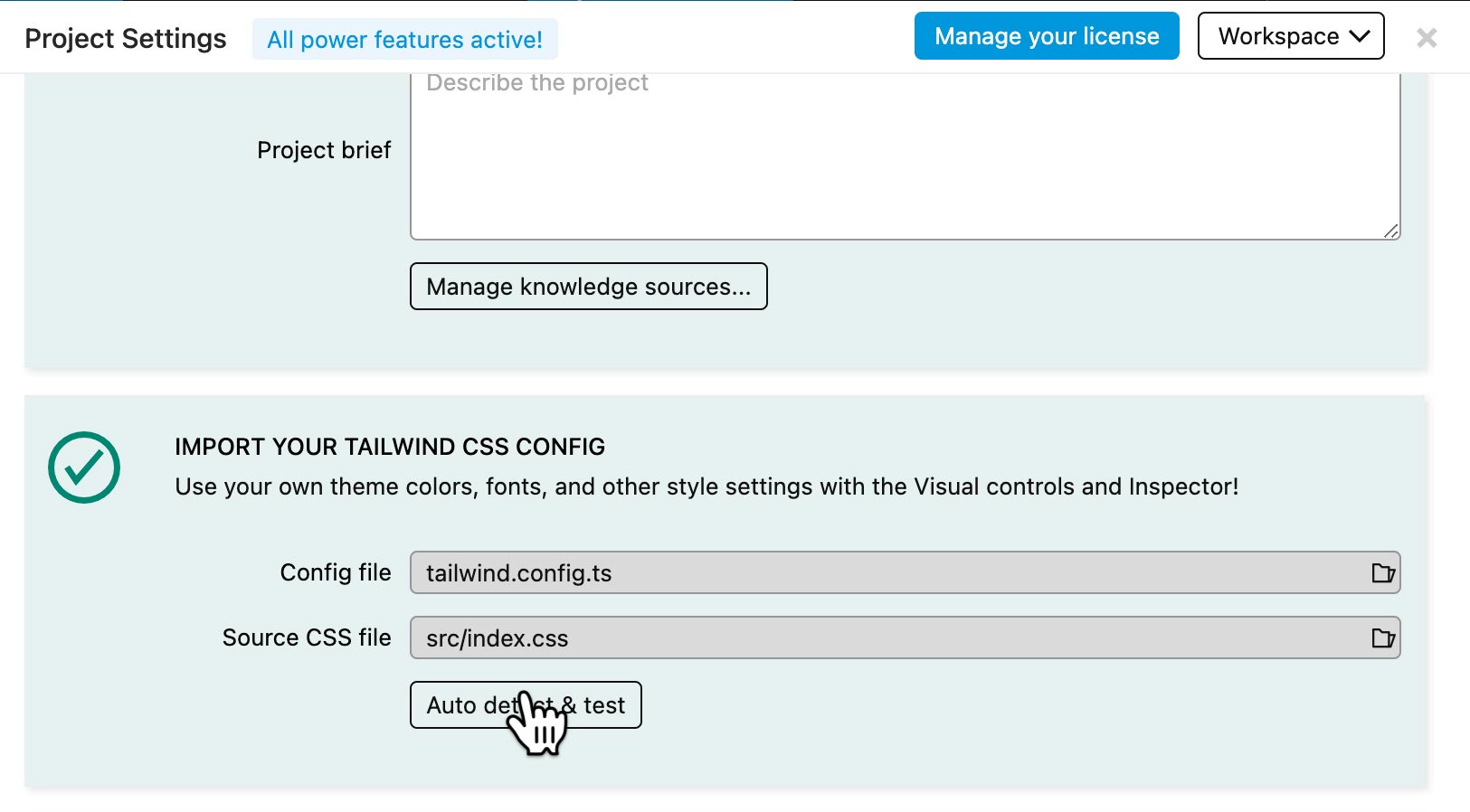
Task: Open the Workspace dropdown
Action: coord(1291,36)
